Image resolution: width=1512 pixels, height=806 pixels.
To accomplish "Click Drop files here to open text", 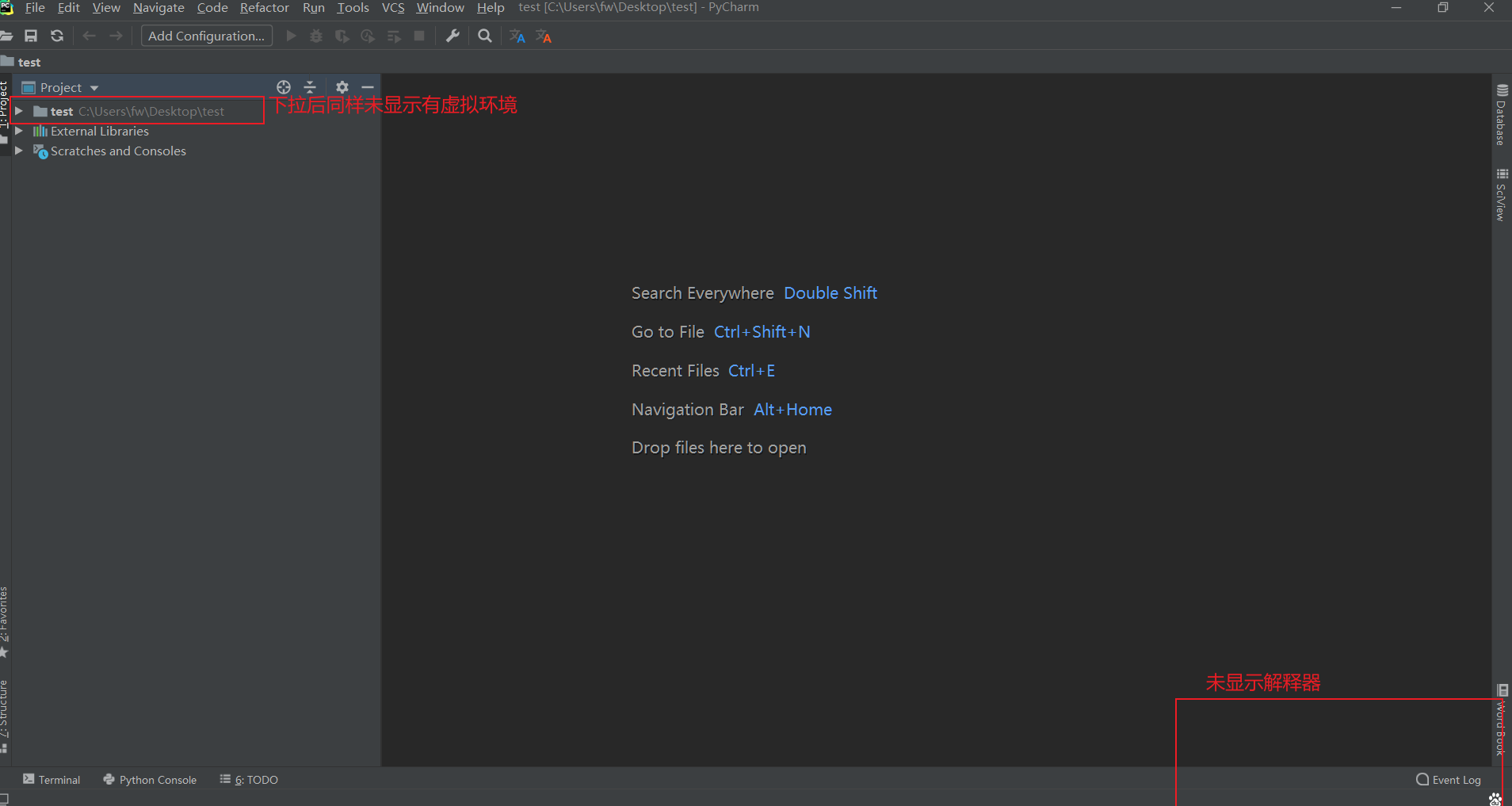I will coord(719,448).
